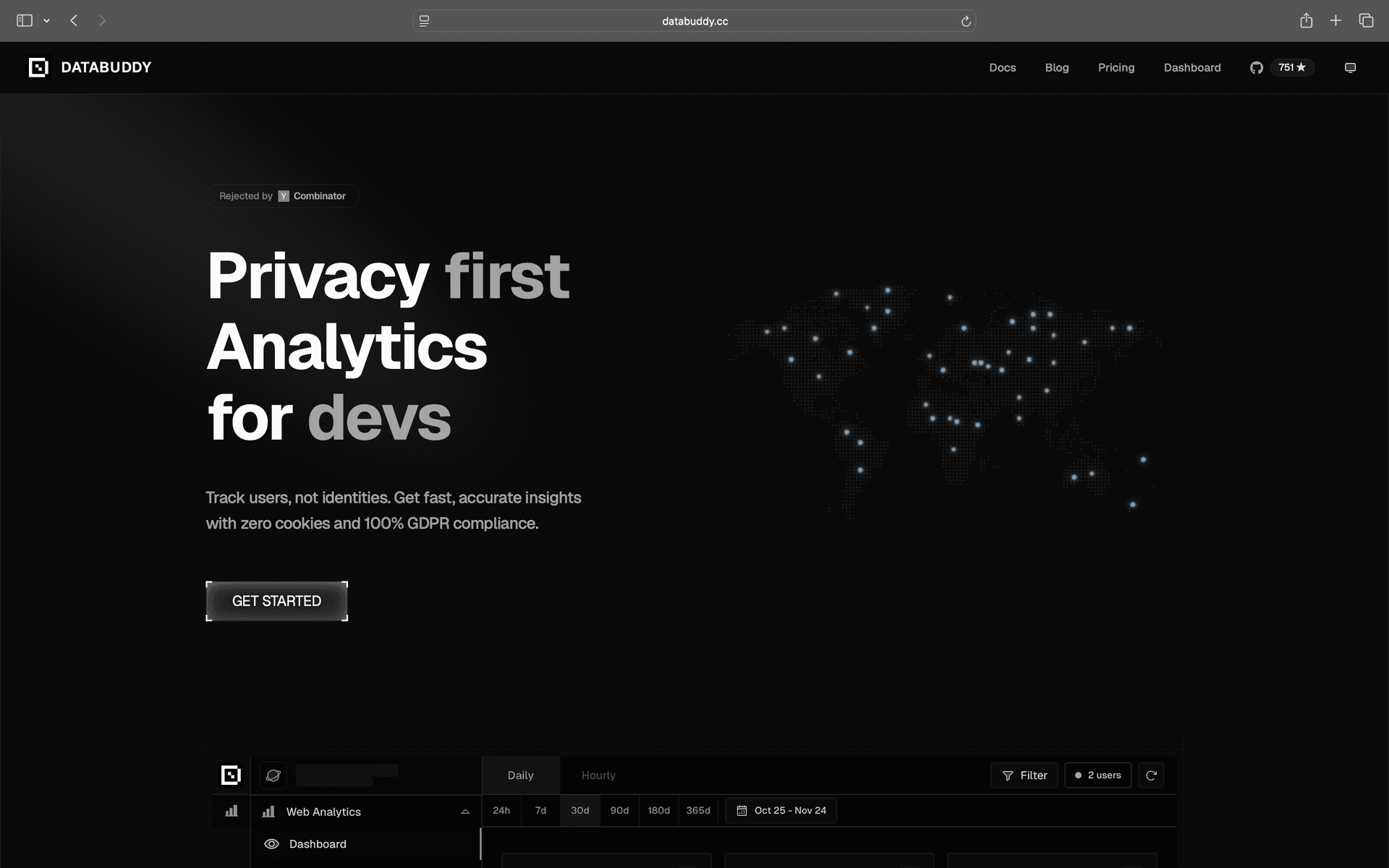
Task: Select the 90d time range
Action: click(619, 810)
